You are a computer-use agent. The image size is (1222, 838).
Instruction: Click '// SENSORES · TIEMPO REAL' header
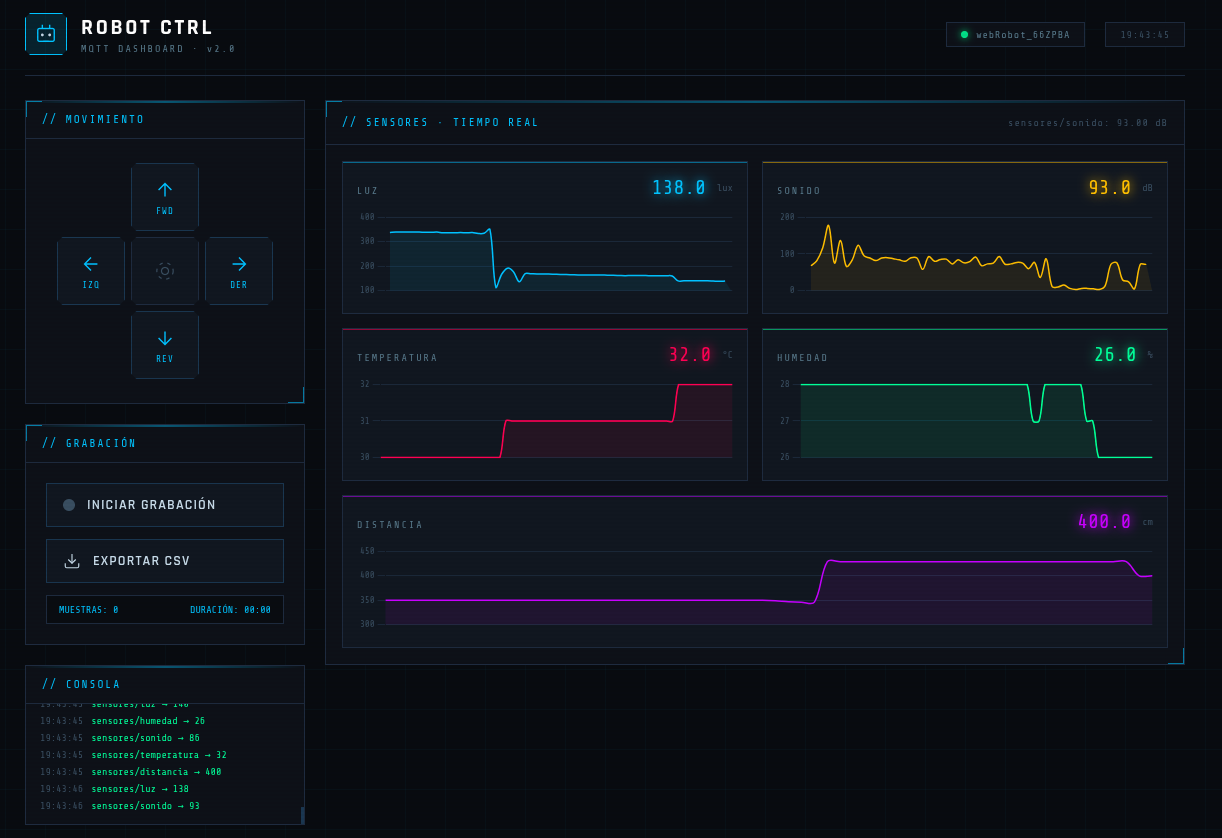pyautogui.click(x=441, y=122)
